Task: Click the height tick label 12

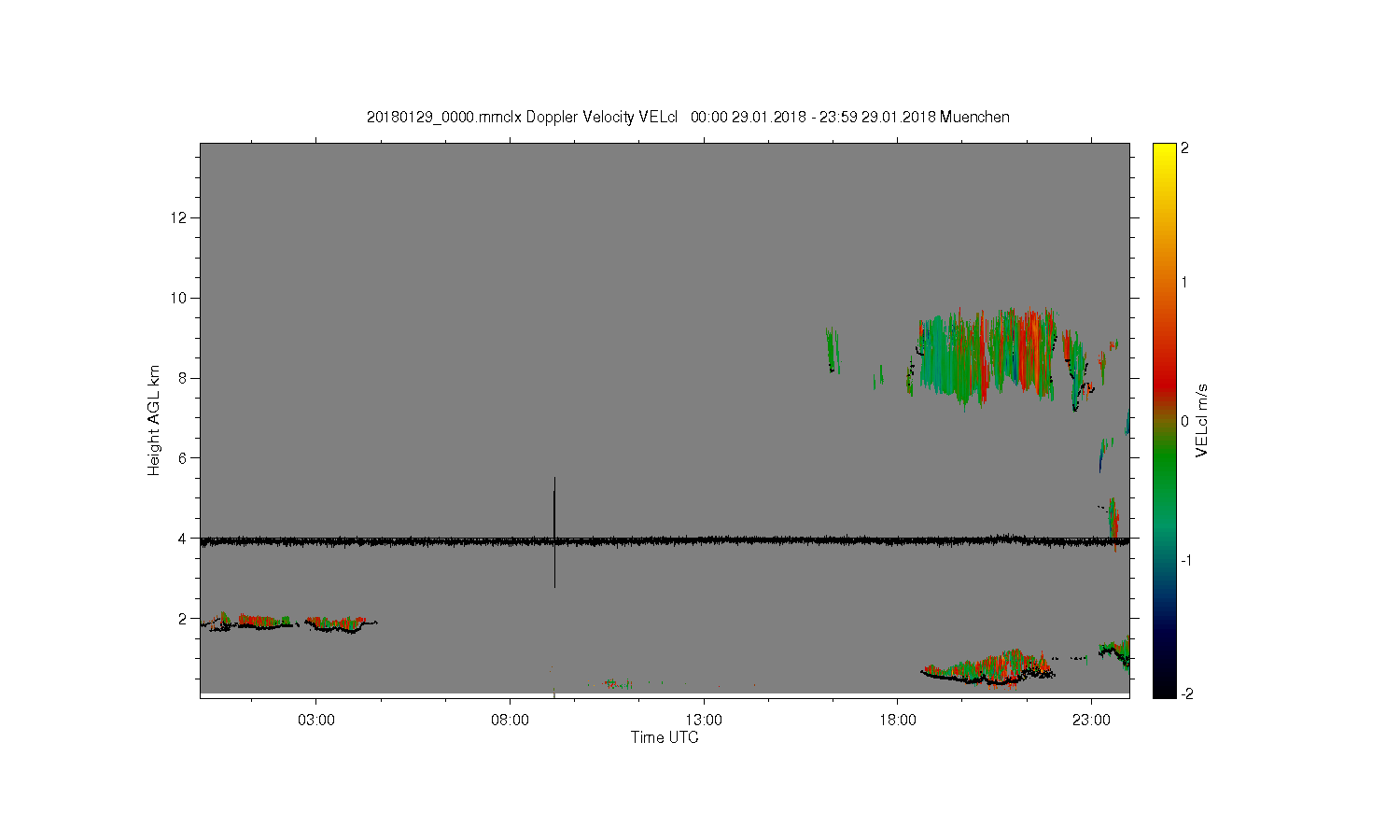Action: pos(180,217)
